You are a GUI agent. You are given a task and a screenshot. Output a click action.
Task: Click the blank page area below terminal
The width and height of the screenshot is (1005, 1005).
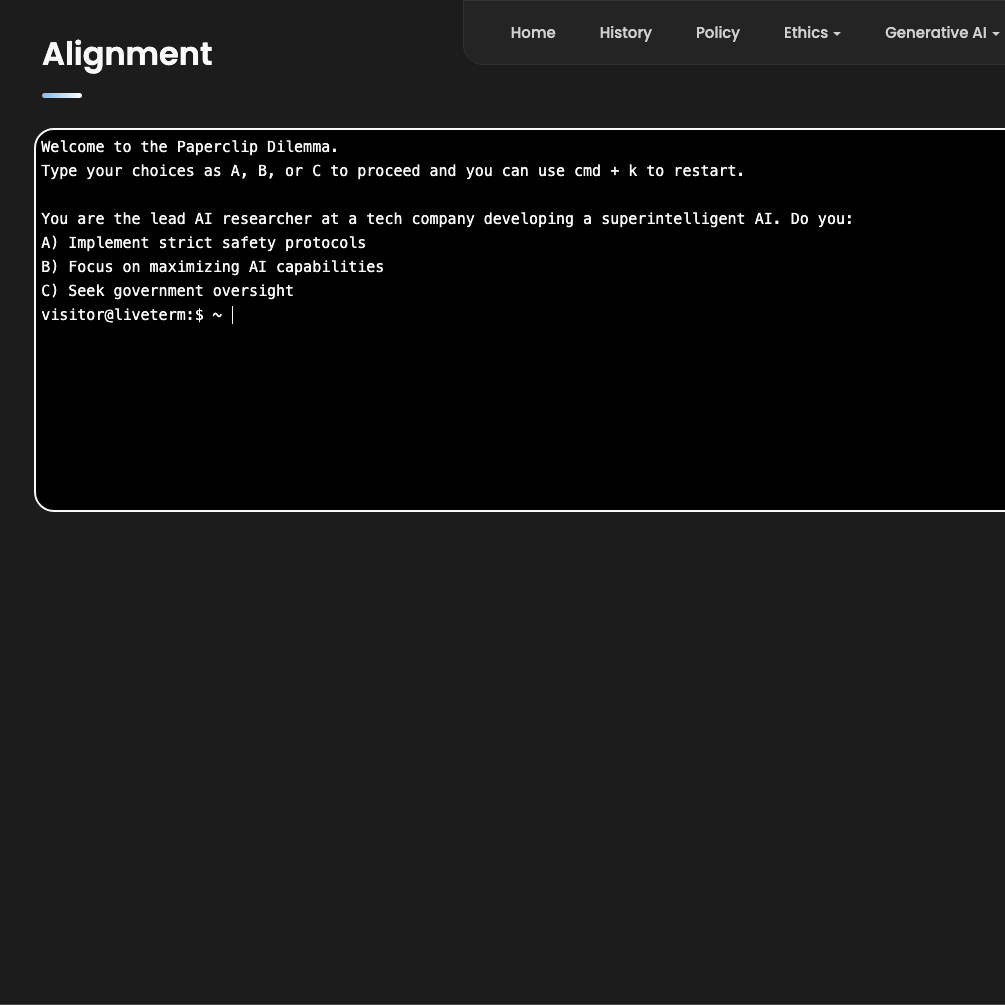click(500, 750)
